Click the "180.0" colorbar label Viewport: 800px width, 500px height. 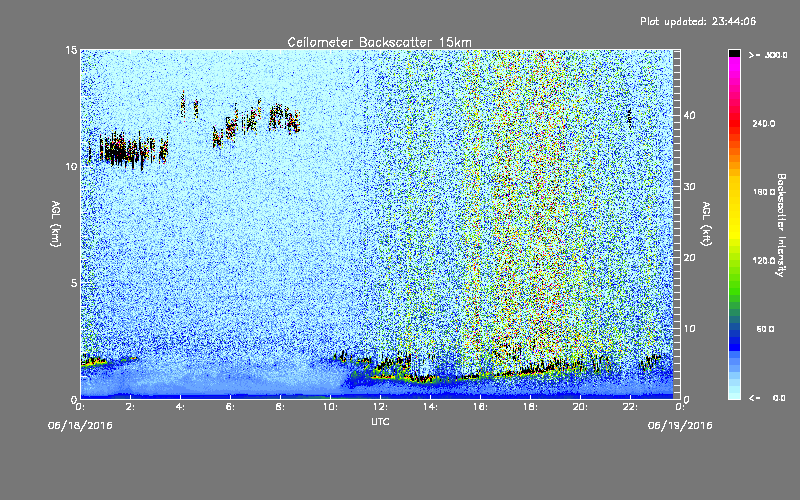click(764, 192)
